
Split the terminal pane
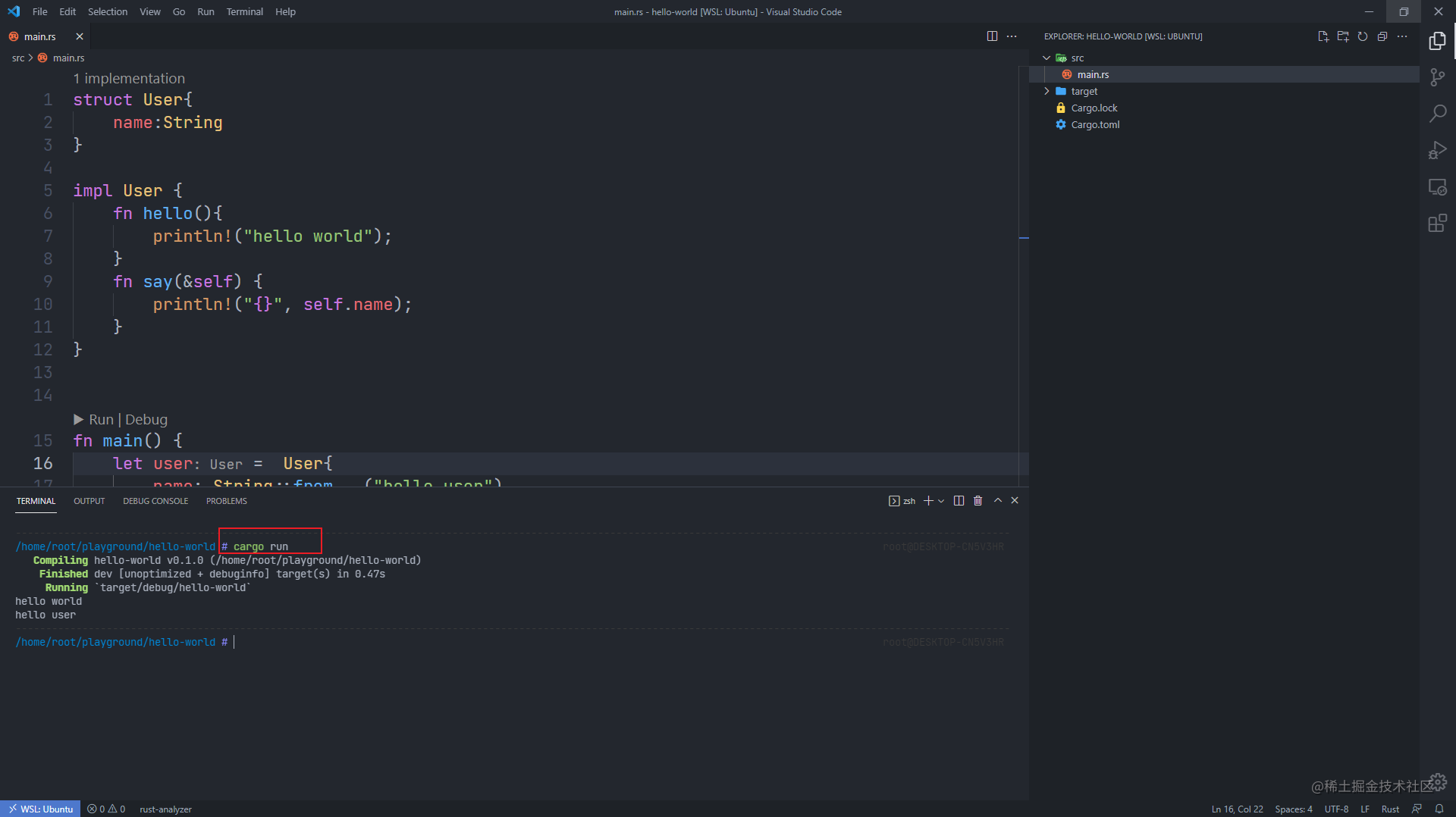tap(958, 500)
